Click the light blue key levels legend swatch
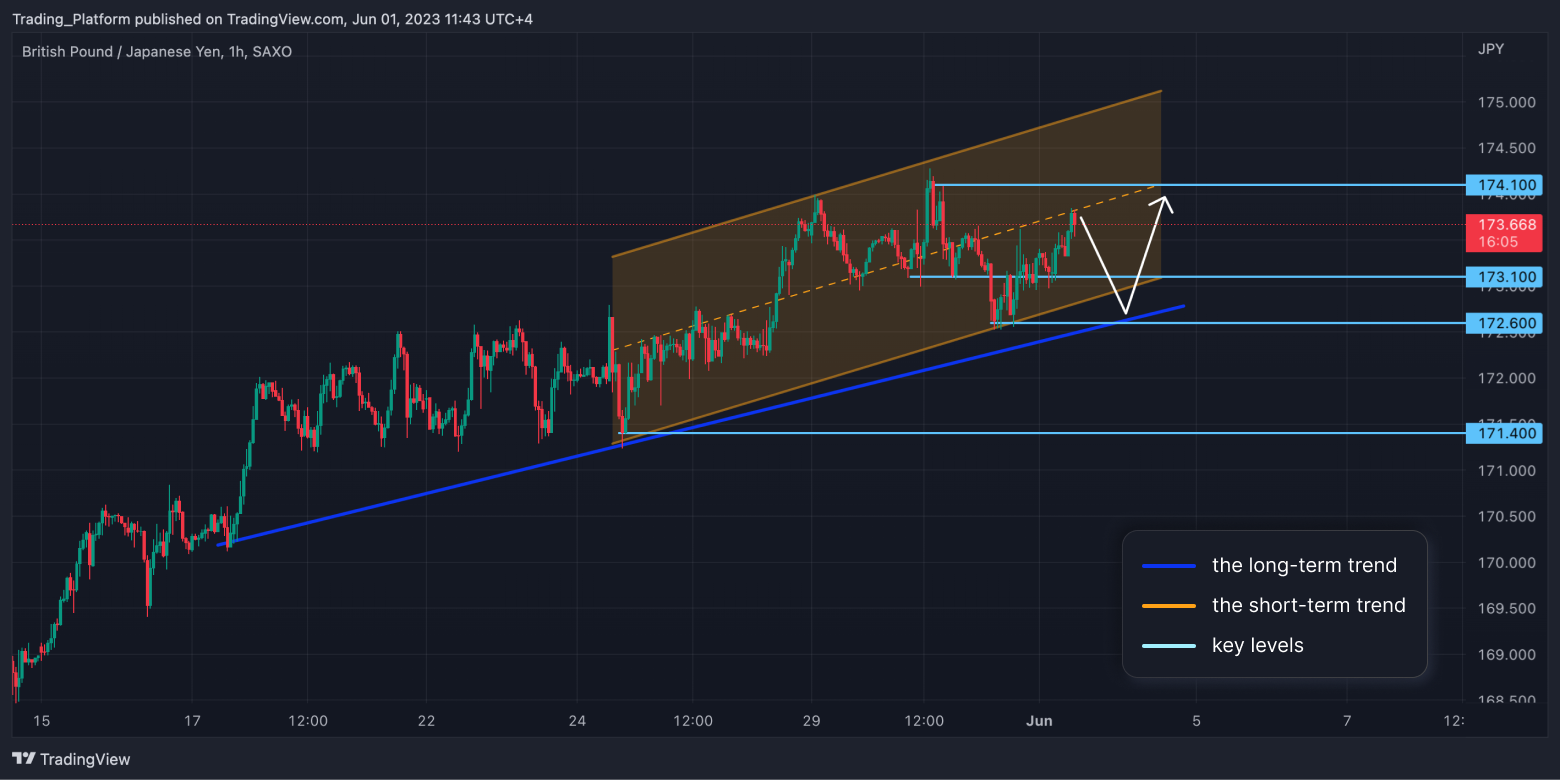This screenshot has width=1560, height=780. click(1169, 646)
